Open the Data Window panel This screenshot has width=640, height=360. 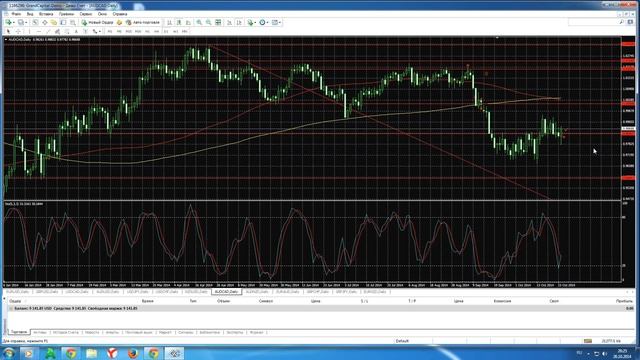point(44,22)
